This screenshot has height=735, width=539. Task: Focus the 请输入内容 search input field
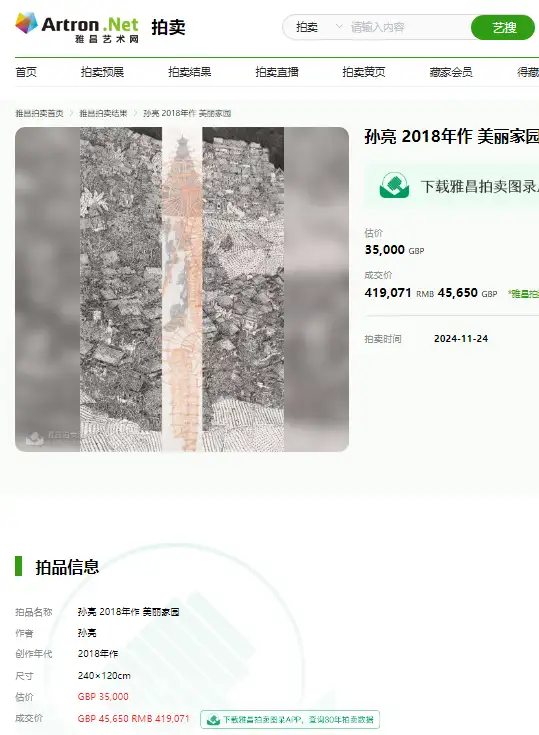(408, 27)
